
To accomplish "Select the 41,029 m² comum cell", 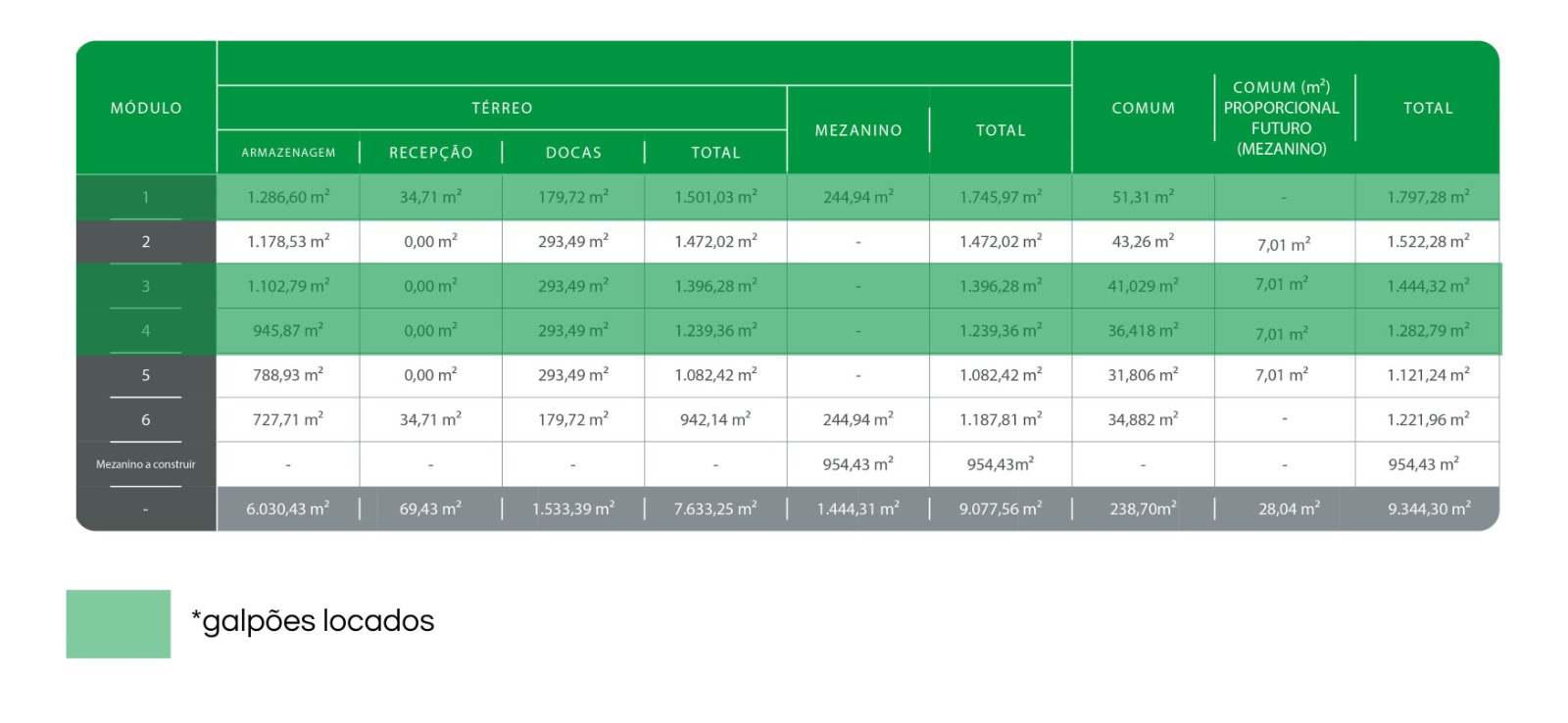I will tap(1143, 286).
